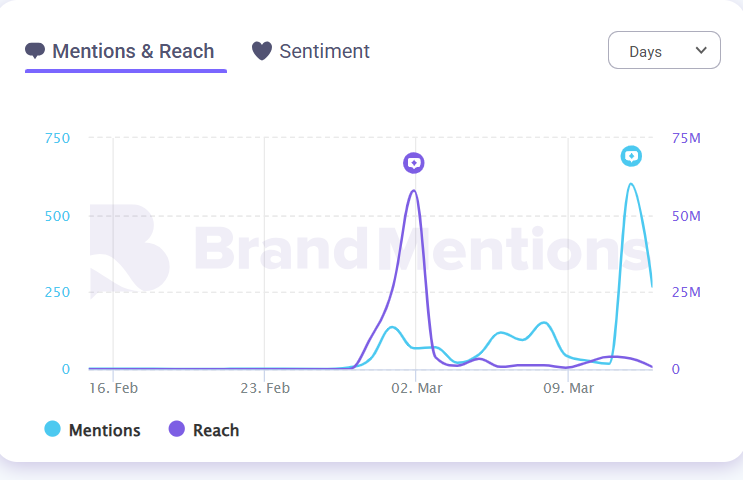Click the 02. Mar date label
Image resolution: width=743 pixels, height=480 pixels.
pos(416,389)
